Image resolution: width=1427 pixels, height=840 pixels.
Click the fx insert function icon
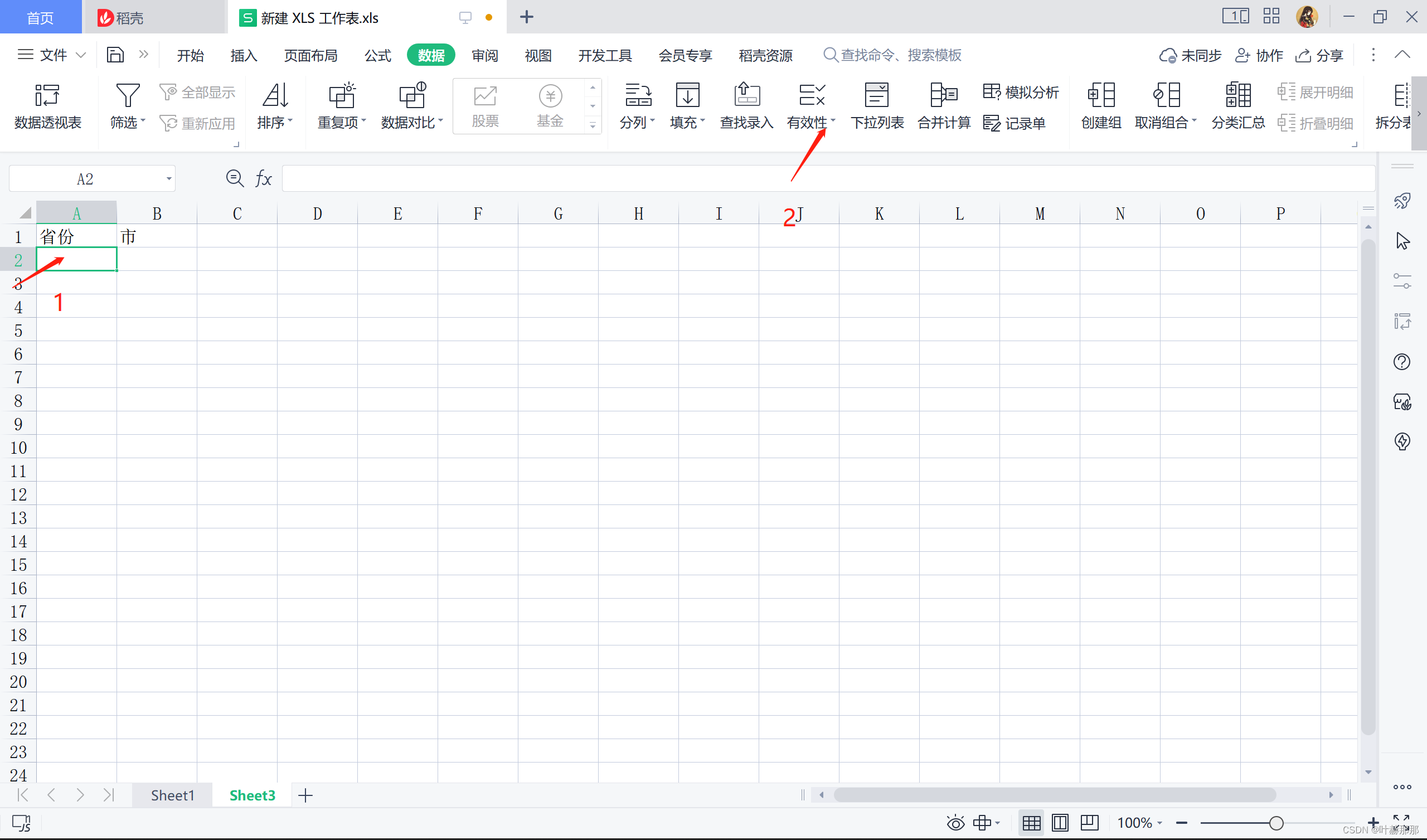(263, 179)
